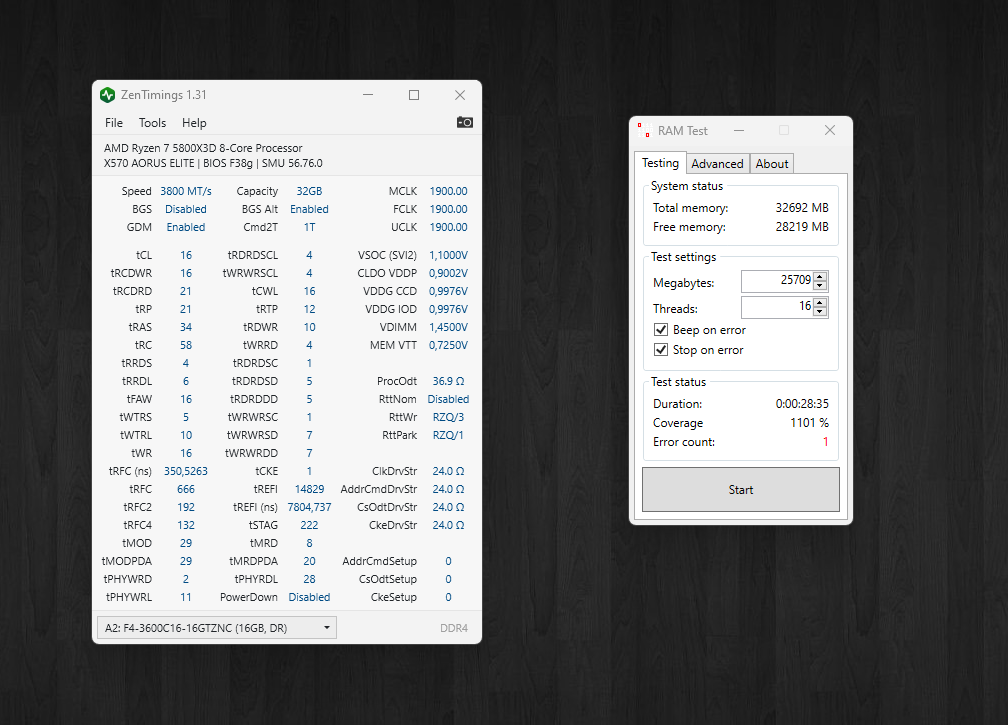Click the tRFC (ns) value 350,5263

[x=186, y=471]
